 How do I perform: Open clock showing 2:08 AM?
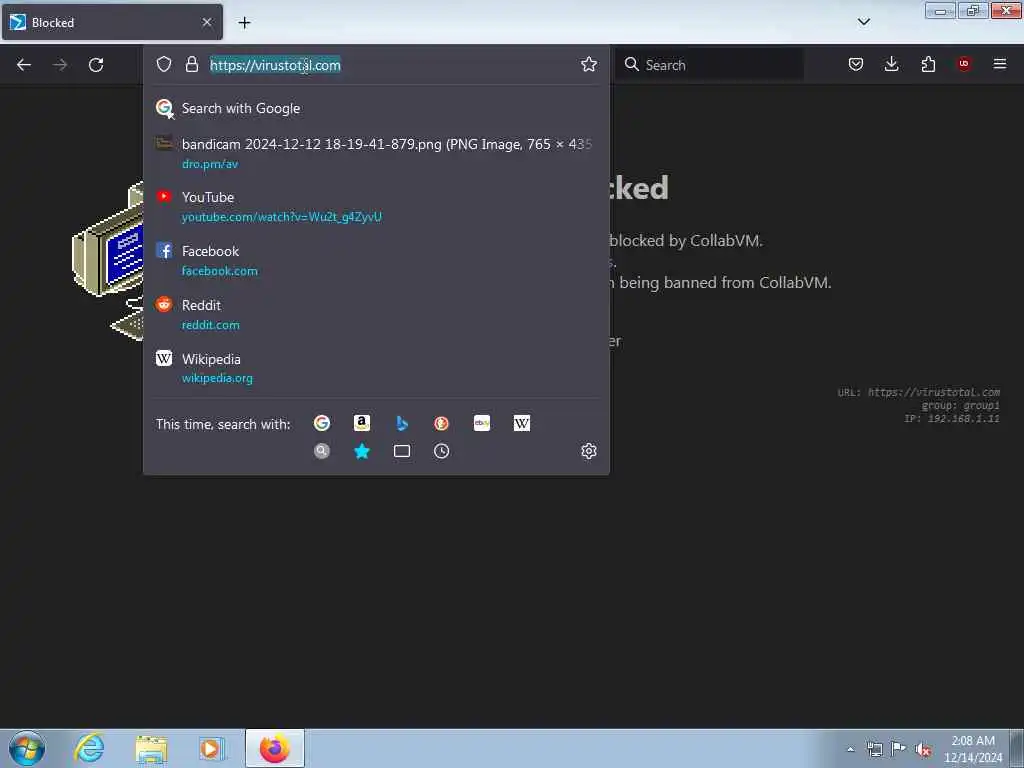tap(972, 749)
